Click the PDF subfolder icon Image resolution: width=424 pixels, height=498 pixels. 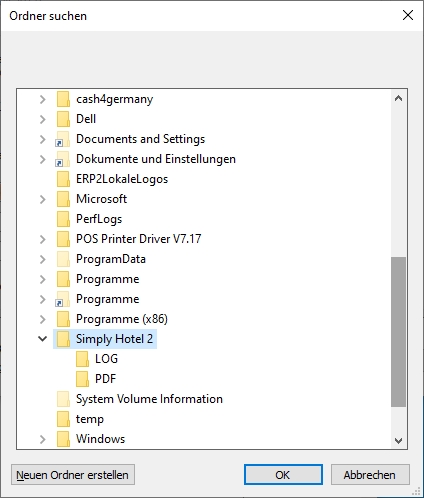pos(82,379)
